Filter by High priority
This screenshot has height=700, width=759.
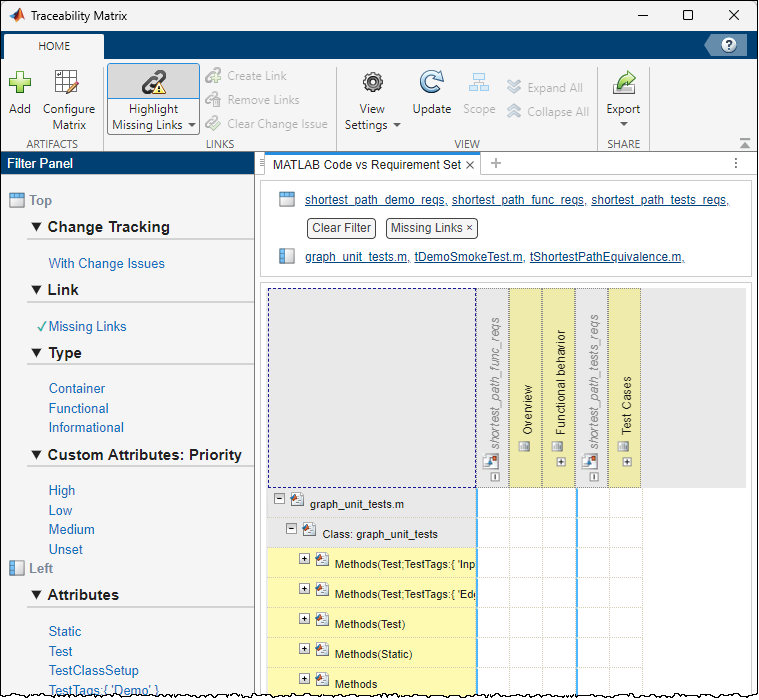click(62, 490)
